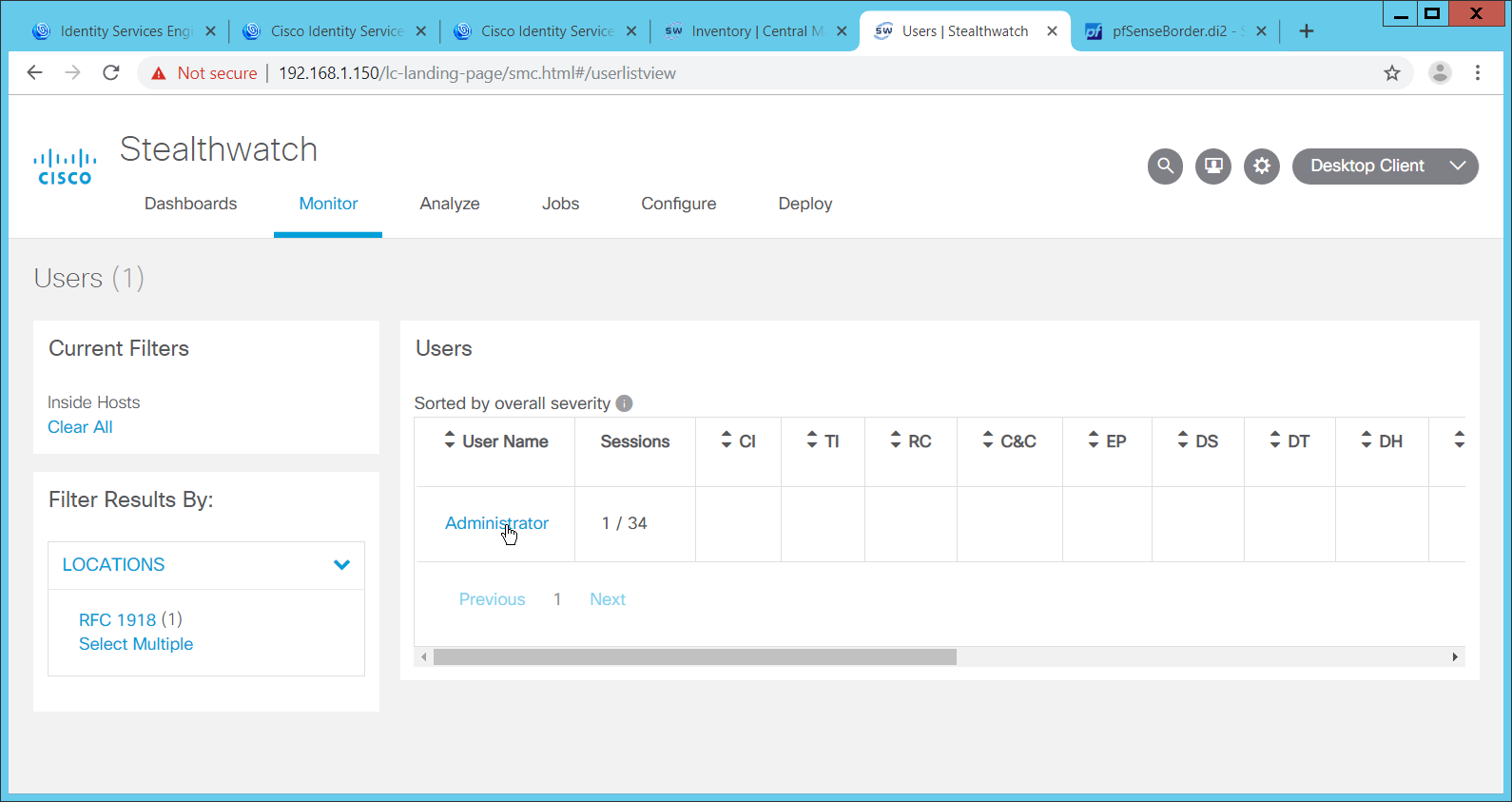Sort users by C&C column
Image resolution: width=1512 pixels, height=802 pixels.
coord(1009,441)
